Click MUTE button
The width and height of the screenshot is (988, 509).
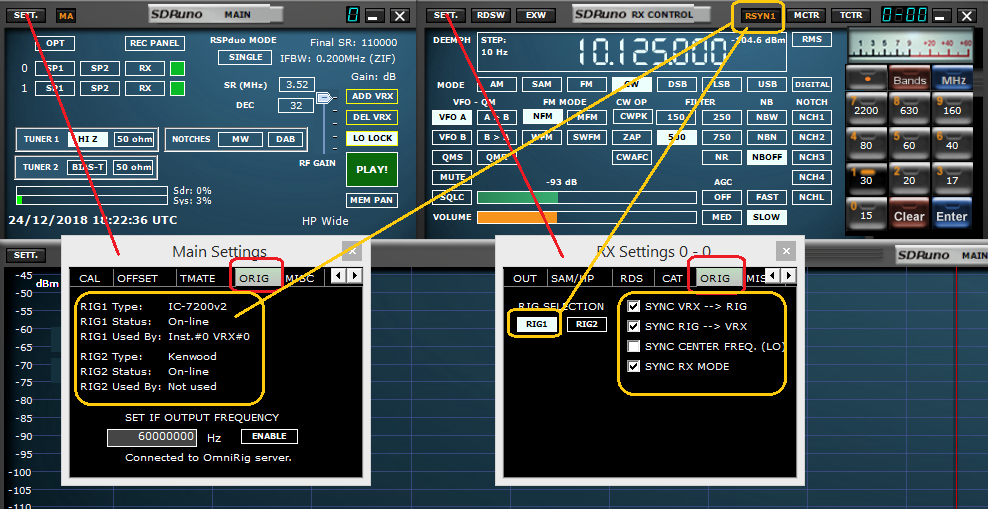pyautogui.click(x=452, y=177)
